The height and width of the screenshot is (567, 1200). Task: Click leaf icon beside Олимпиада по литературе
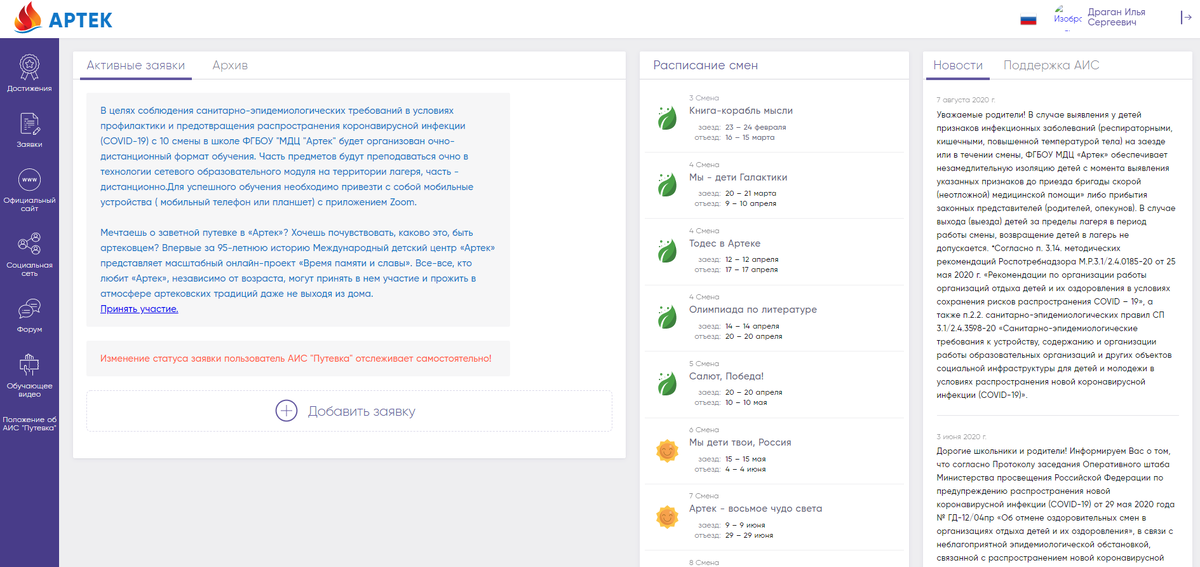[666, 315]
